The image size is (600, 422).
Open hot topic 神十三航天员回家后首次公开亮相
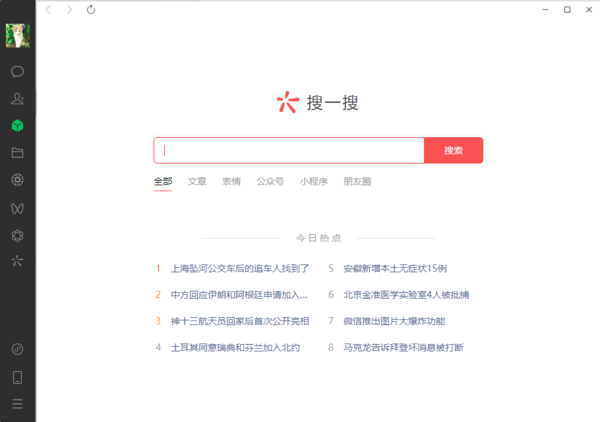[240, 321]
